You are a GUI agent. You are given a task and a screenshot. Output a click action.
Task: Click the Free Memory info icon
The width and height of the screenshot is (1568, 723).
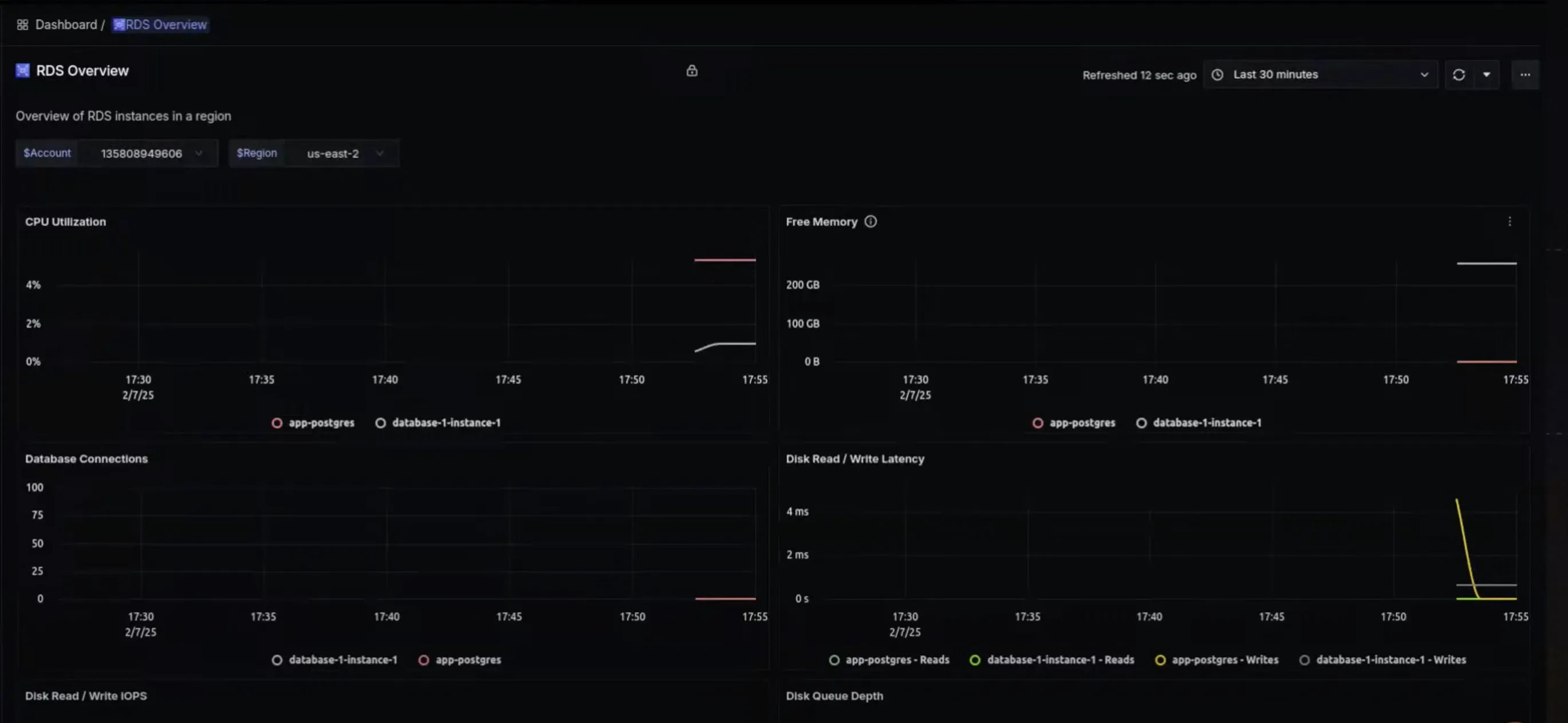pyautogui.click(x=871, y=222)
